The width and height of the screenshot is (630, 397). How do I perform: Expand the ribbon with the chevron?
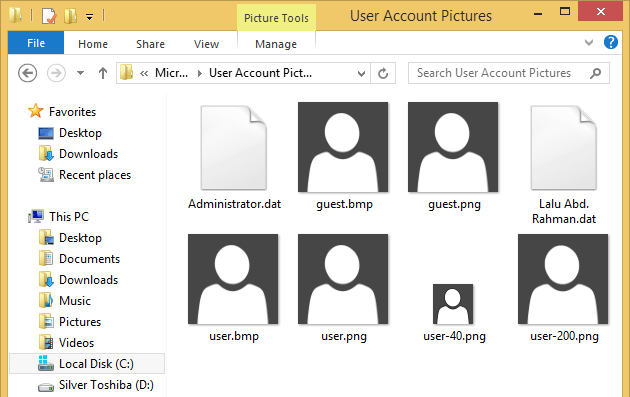point(589,42)
